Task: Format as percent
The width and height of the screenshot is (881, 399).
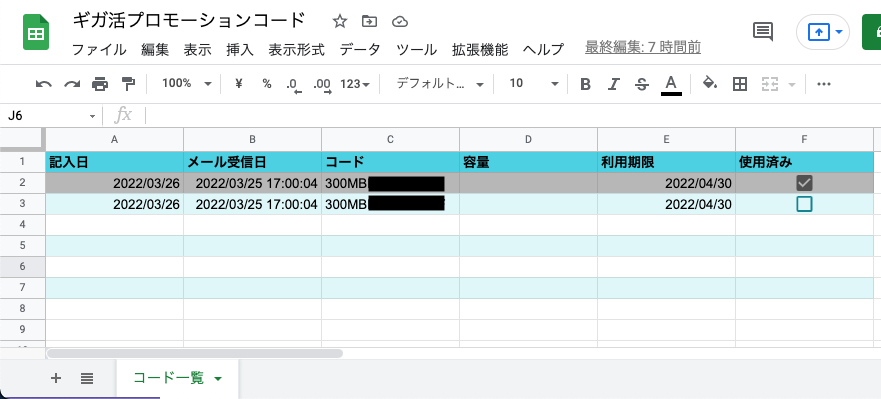Action: (x=267, y=84)
